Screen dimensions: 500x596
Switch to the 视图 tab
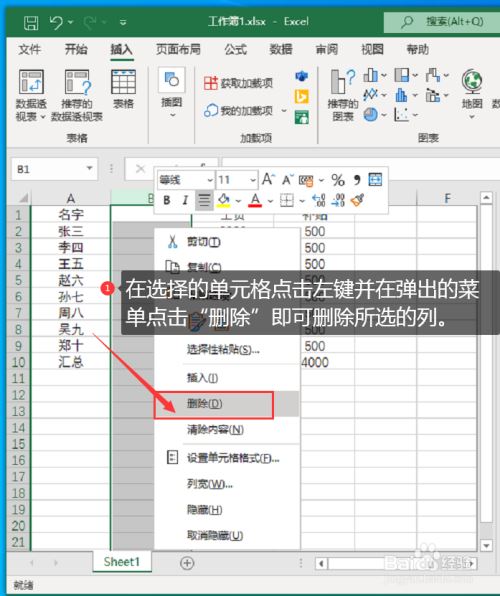pos(372,49)
